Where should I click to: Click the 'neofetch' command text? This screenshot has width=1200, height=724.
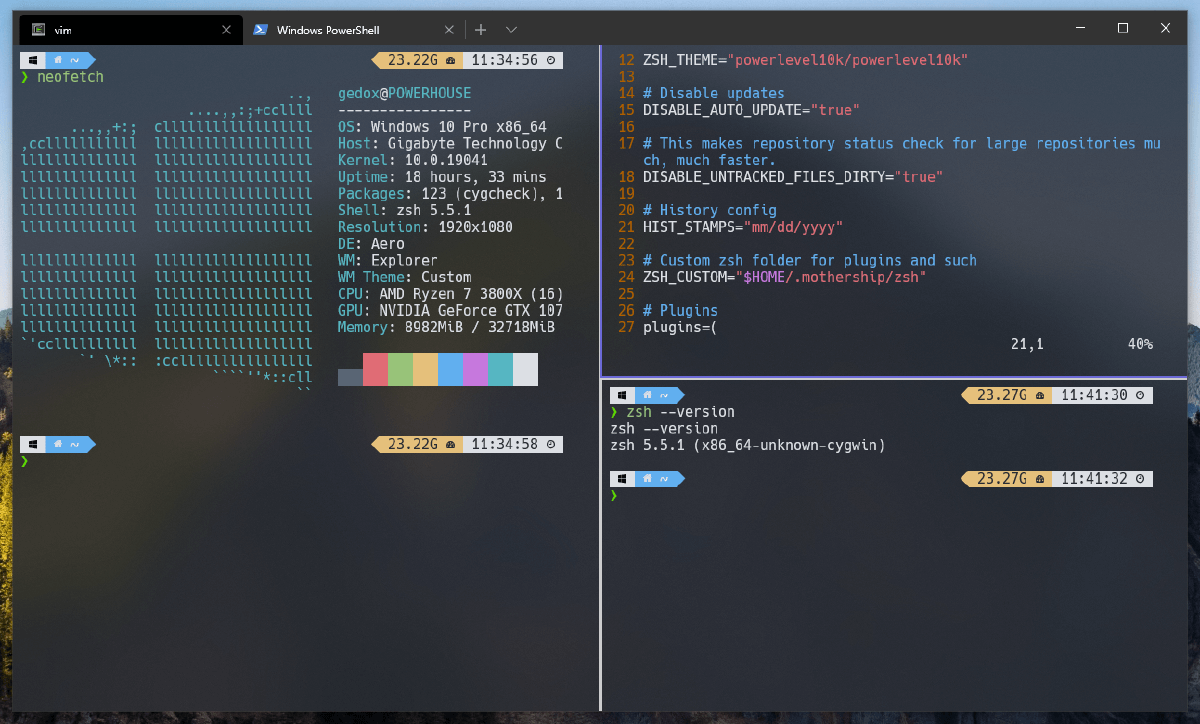click(x=70, y=77)
